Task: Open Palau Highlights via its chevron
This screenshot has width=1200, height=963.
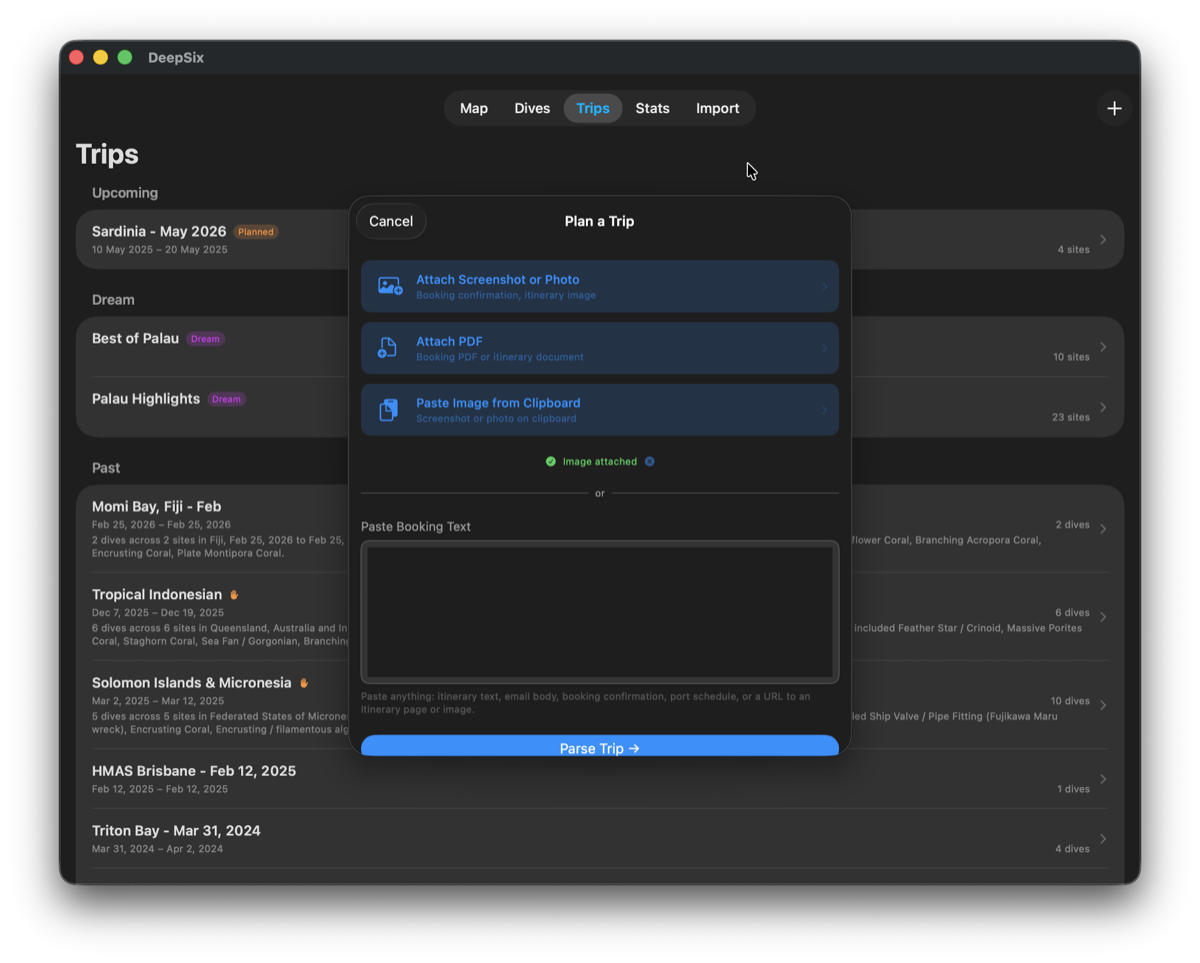Action: [x=1103, y=407]
